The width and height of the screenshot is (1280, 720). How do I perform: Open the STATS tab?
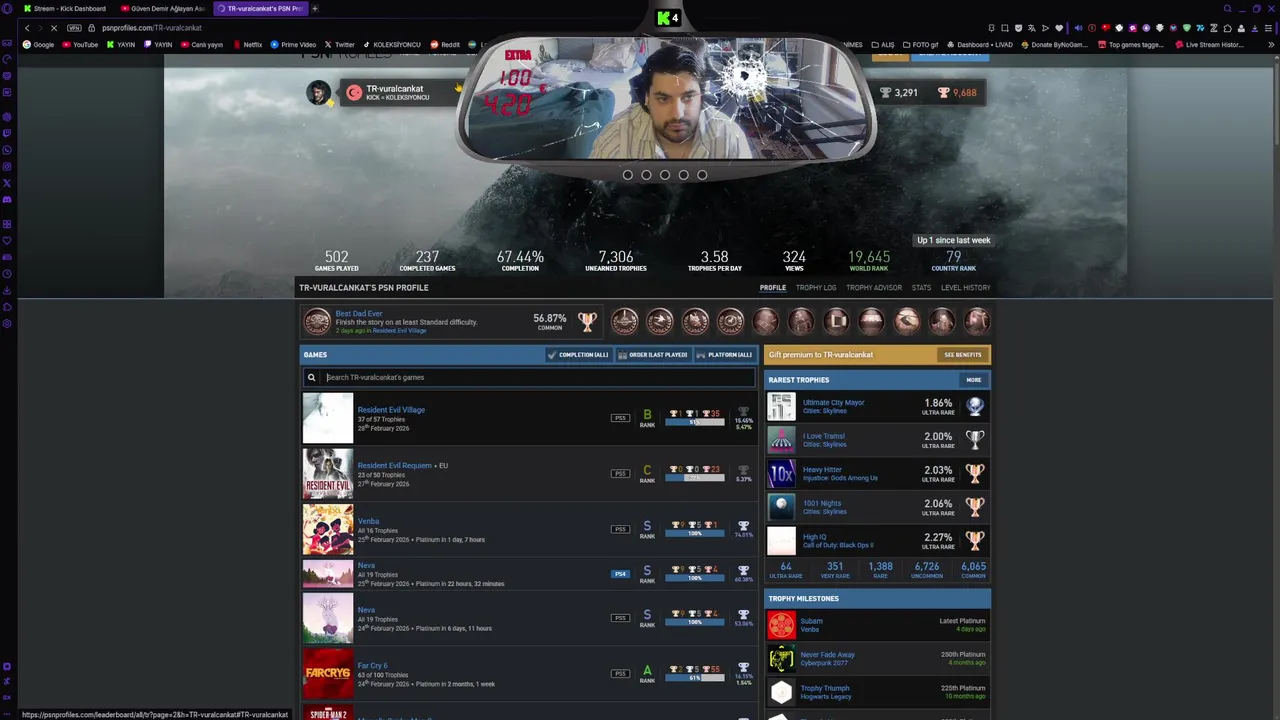(921, 288)
